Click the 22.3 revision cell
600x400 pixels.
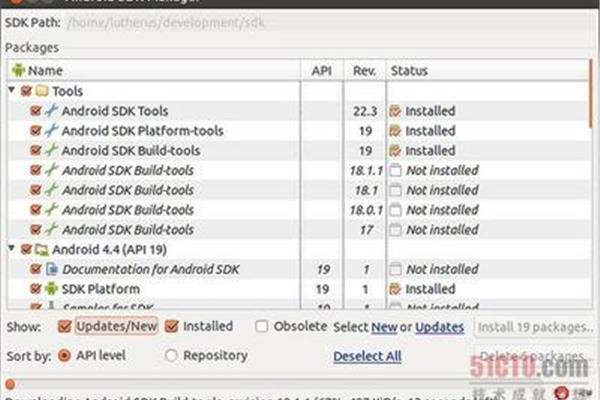tap(365, 111)
